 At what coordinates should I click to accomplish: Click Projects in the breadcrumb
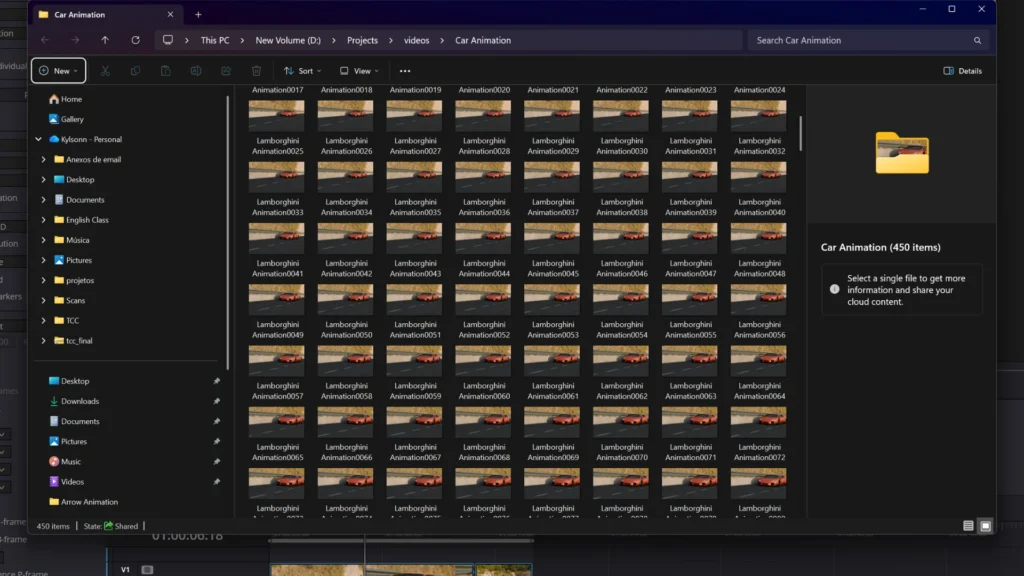click(x=362, y=40)
